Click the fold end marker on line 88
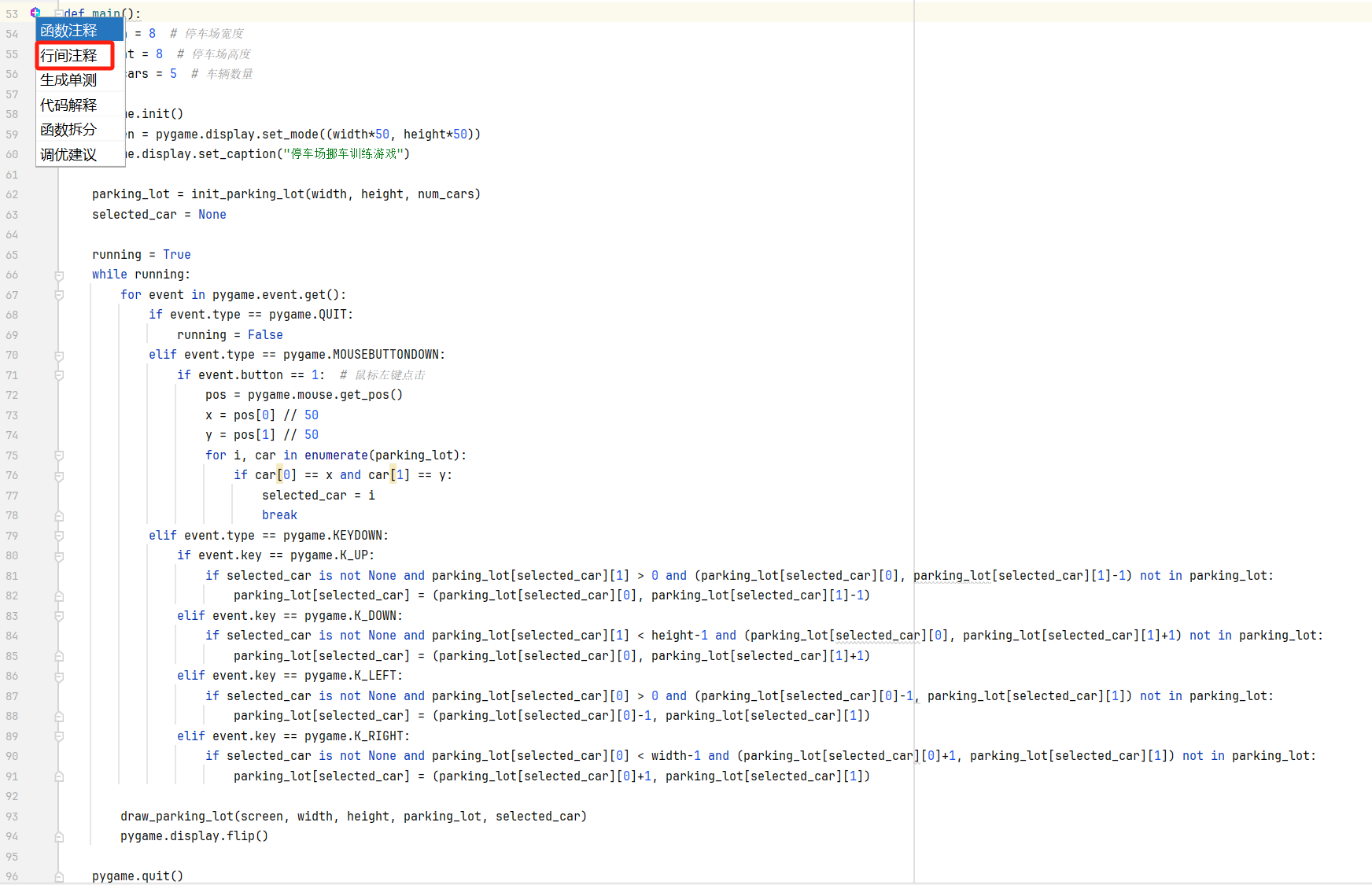The height and width of the screenshot is (885, 1372). [x=59, y=717]
